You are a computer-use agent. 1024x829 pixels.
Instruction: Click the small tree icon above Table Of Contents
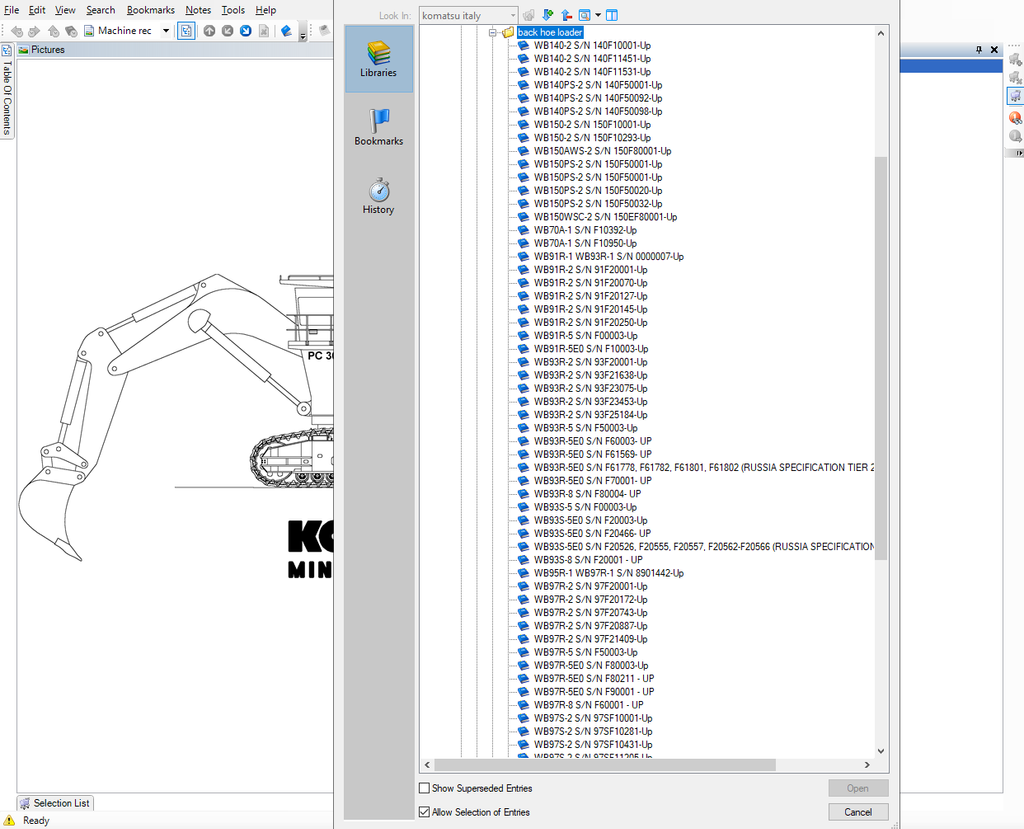pos(7,50)
